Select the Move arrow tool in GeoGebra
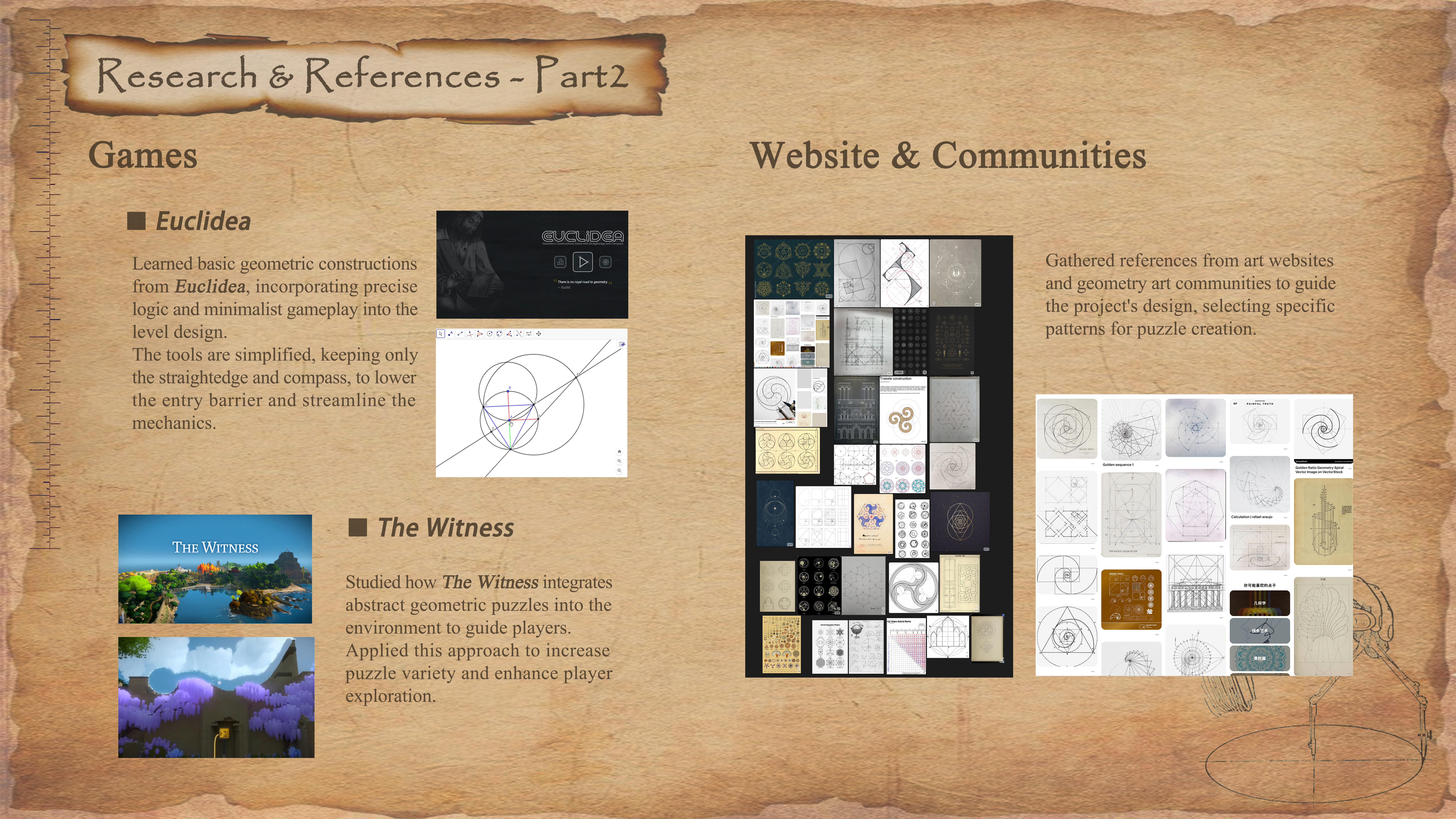The width and height of the screenshot is (1456, 819). 441,333
